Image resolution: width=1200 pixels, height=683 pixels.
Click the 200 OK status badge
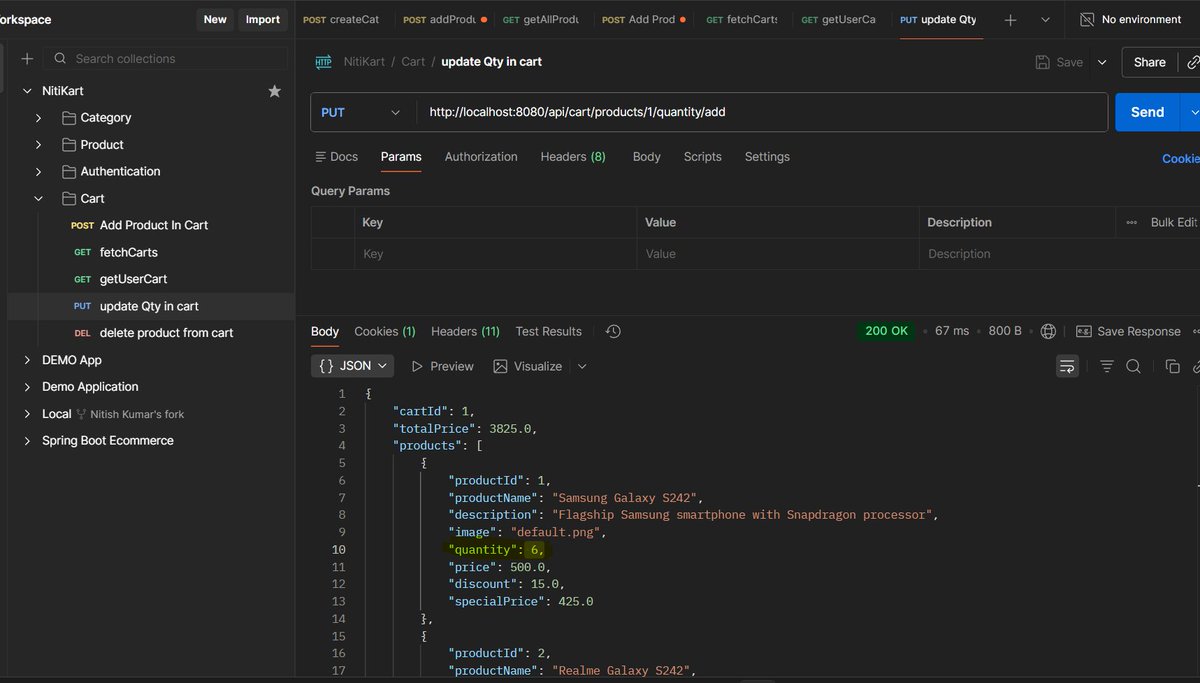pyautogui.click(x=887, y=331)
